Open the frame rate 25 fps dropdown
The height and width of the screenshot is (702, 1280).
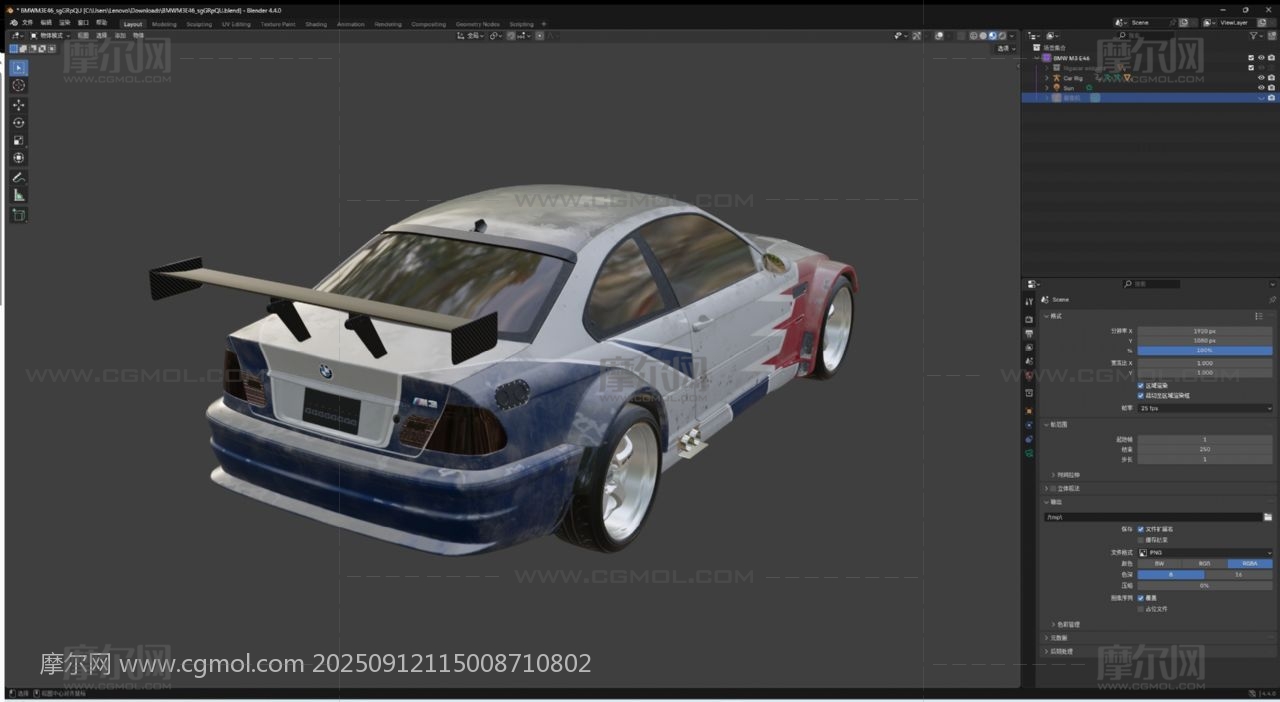tap(1205, 408)
